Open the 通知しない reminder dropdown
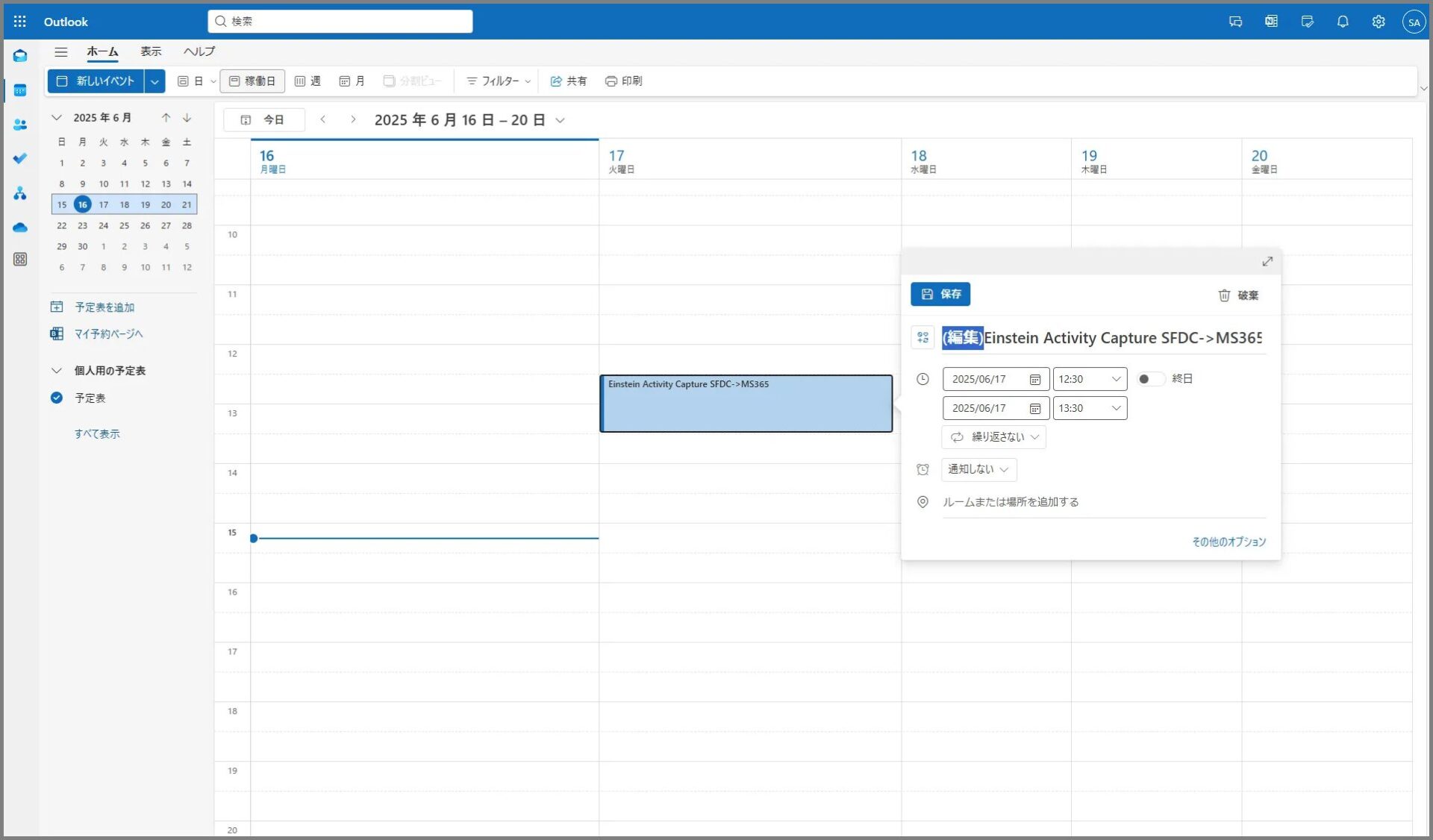Screen dimensions: 1433x840 (x=978, y=469)
